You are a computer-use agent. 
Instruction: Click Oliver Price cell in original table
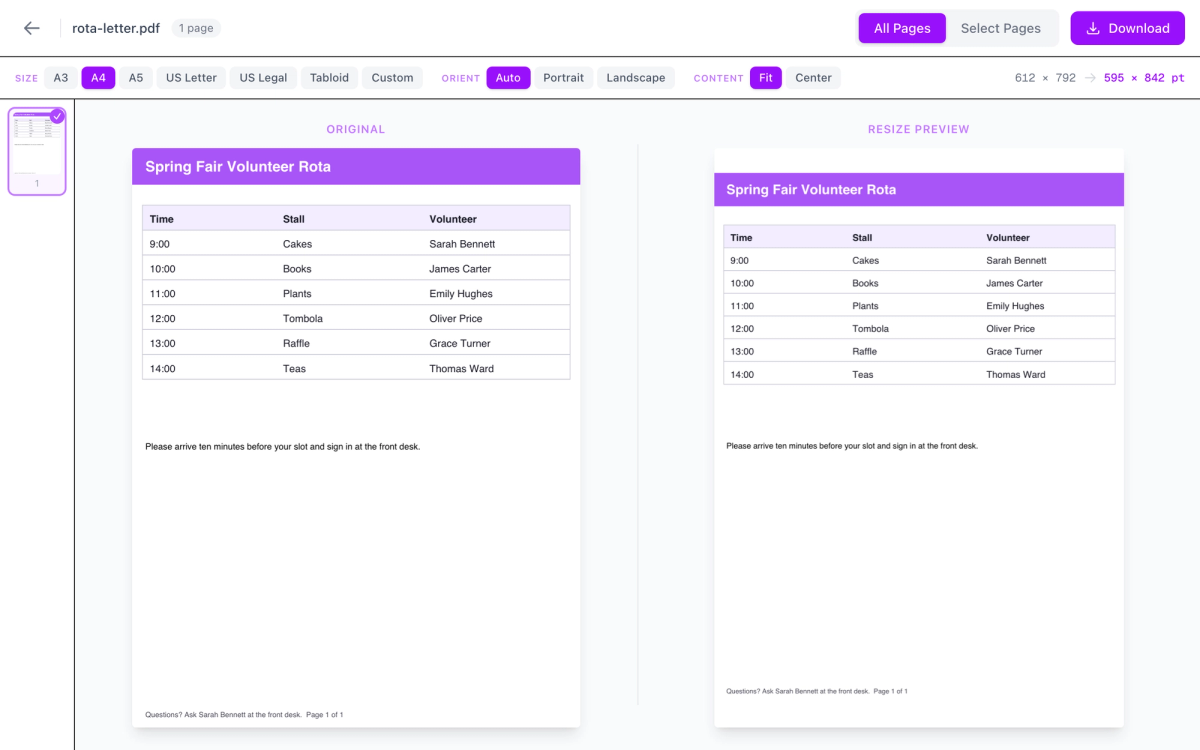pyautogui.click(x=456, y=319)
